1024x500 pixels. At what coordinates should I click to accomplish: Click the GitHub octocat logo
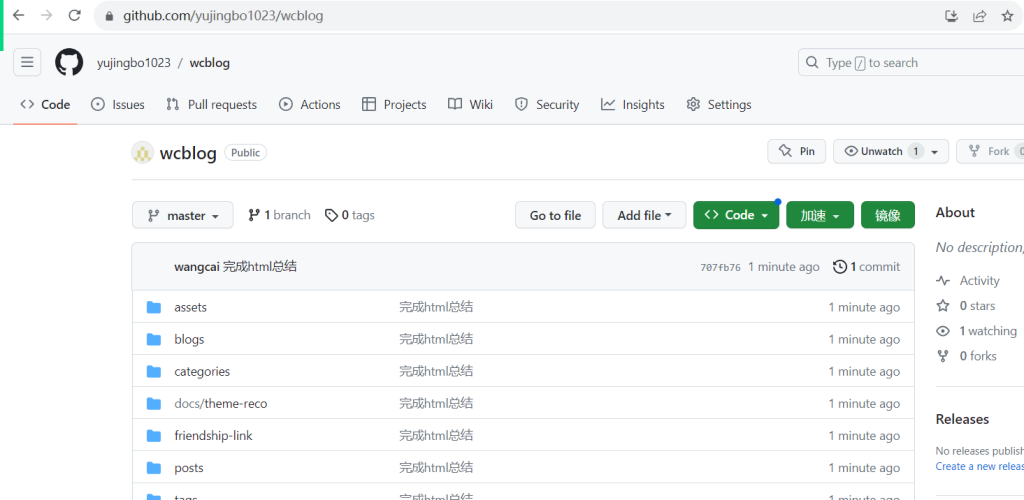coord(69,63)
